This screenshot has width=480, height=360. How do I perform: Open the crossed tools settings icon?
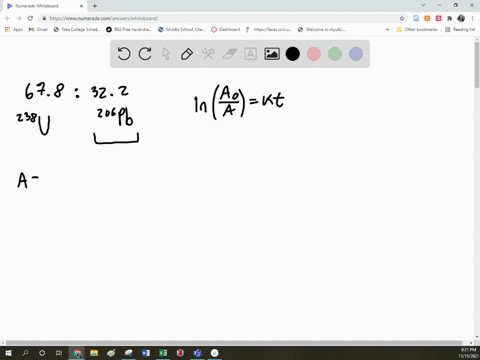point(208,54)
